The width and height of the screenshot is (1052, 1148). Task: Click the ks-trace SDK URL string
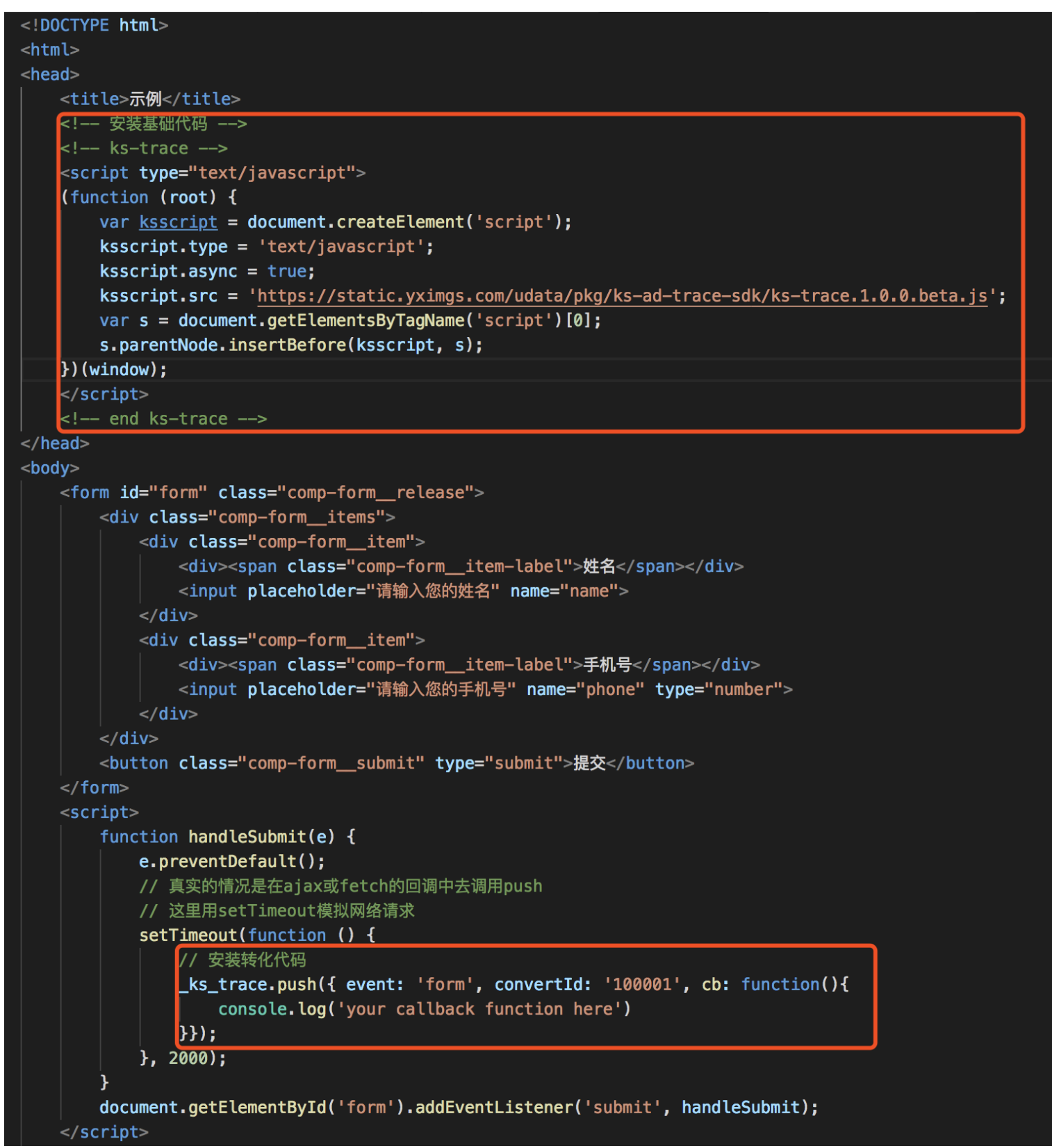tap(622, 296)
